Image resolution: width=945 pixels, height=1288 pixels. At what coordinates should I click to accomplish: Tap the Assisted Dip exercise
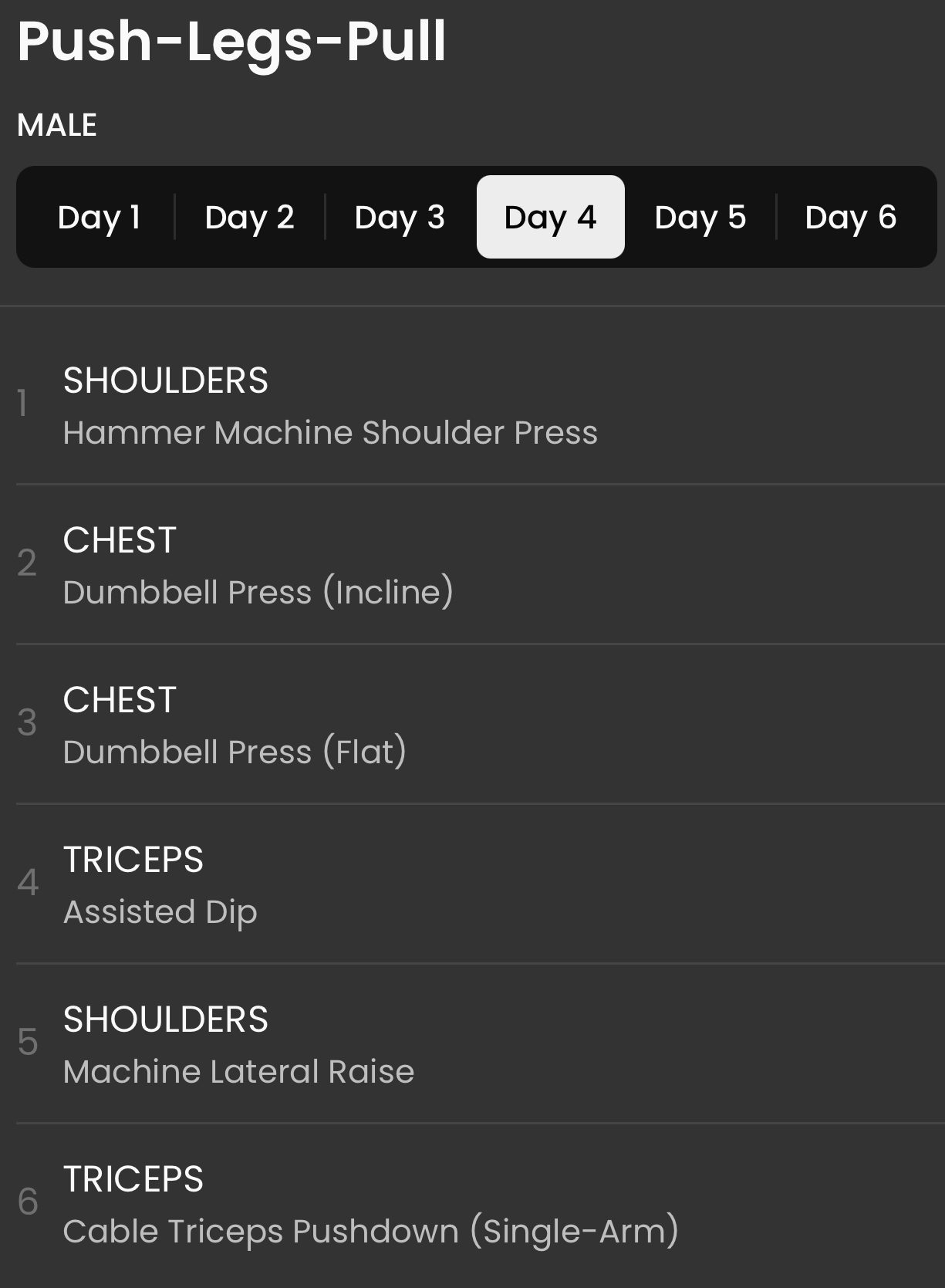point(160,912)
